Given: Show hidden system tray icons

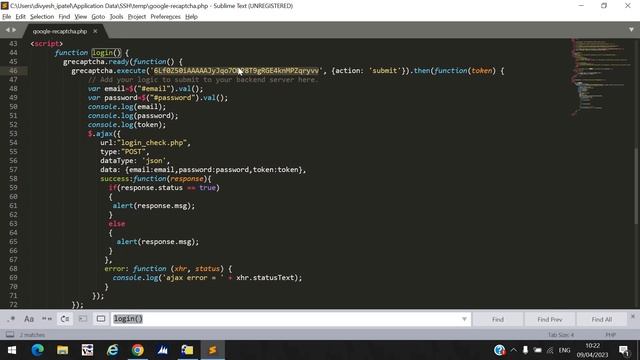Looking at the screenshot, I should coord(513,350).
